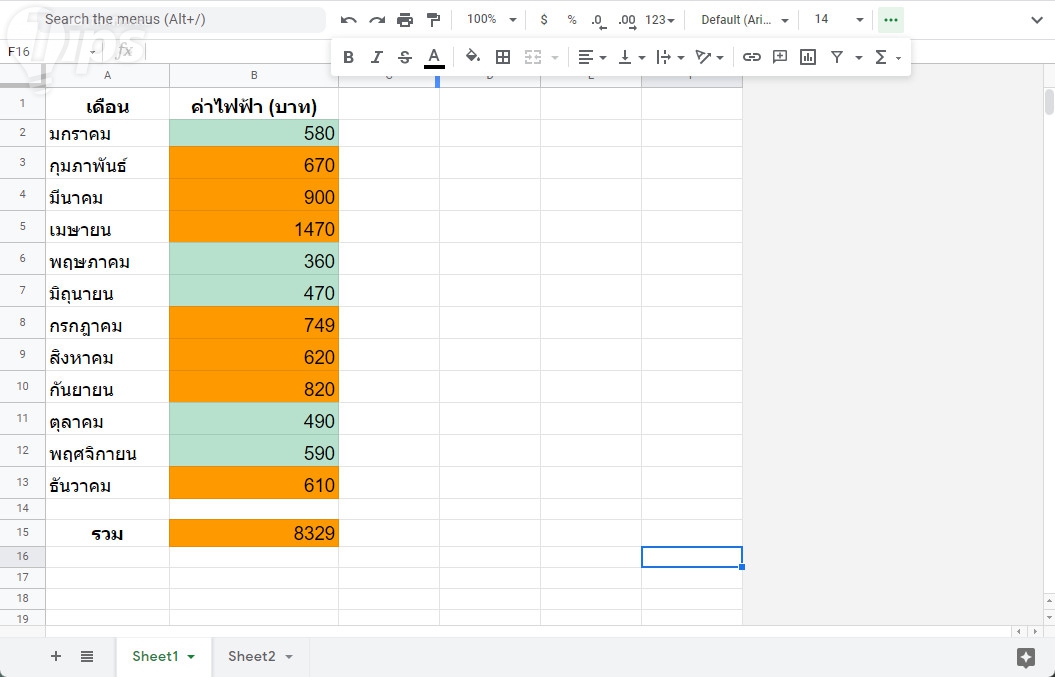Image resolution: width=1055 pixels, height=677 pixels.
Task: Select the cell containing 749
Action: [254, 325]
